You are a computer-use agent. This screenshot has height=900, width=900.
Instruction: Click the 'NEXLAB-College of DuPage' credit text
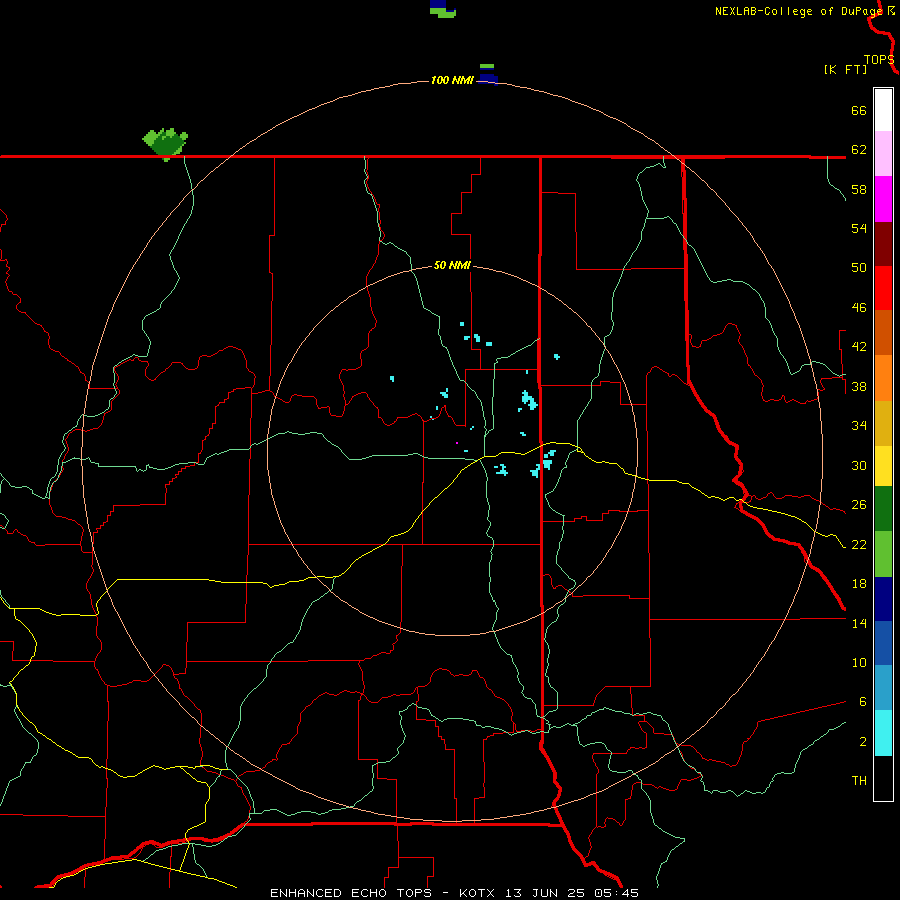click(798, 11)
